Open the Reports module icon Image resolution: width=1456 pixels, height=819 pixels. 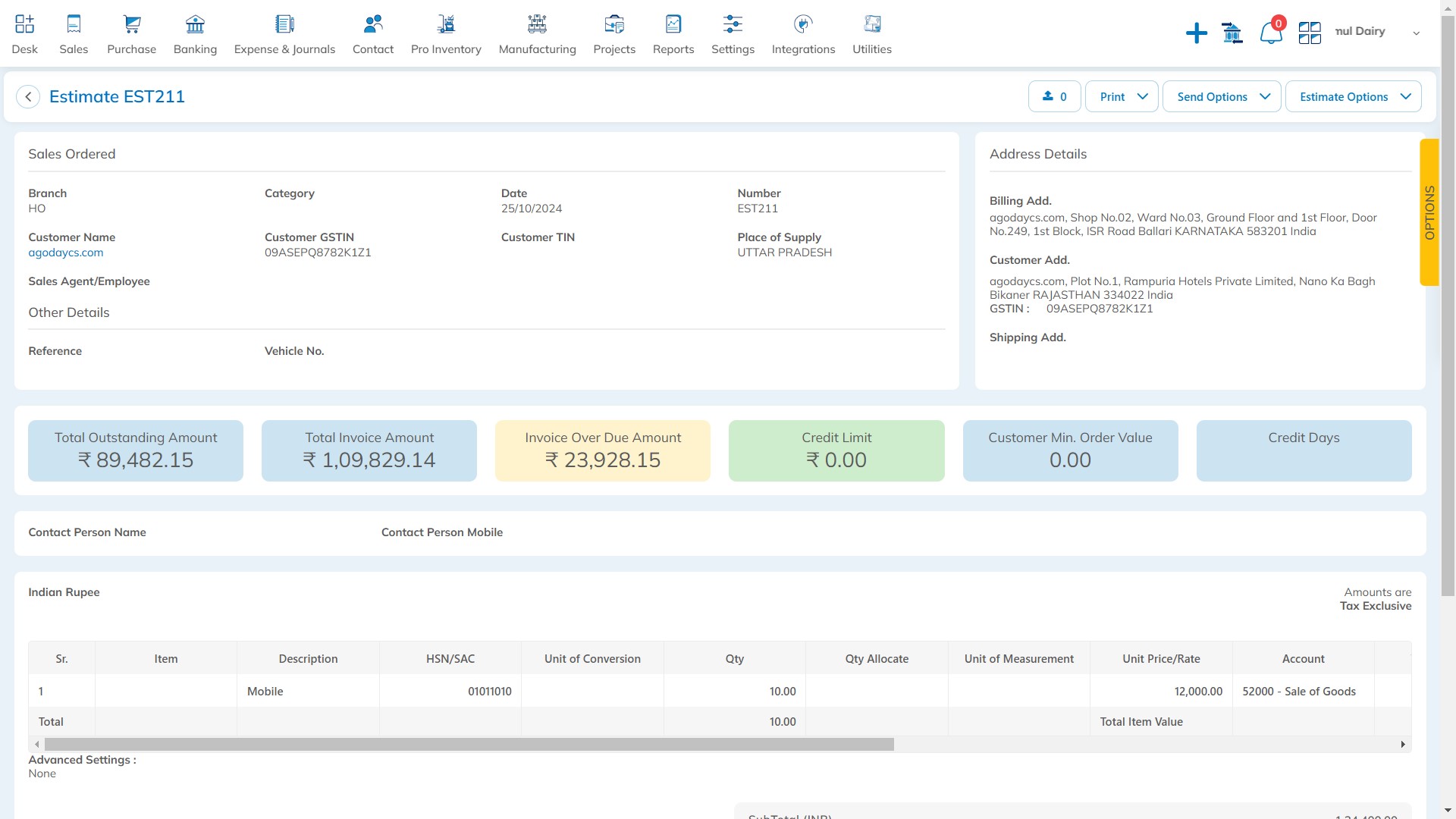(x=673, y=24)
